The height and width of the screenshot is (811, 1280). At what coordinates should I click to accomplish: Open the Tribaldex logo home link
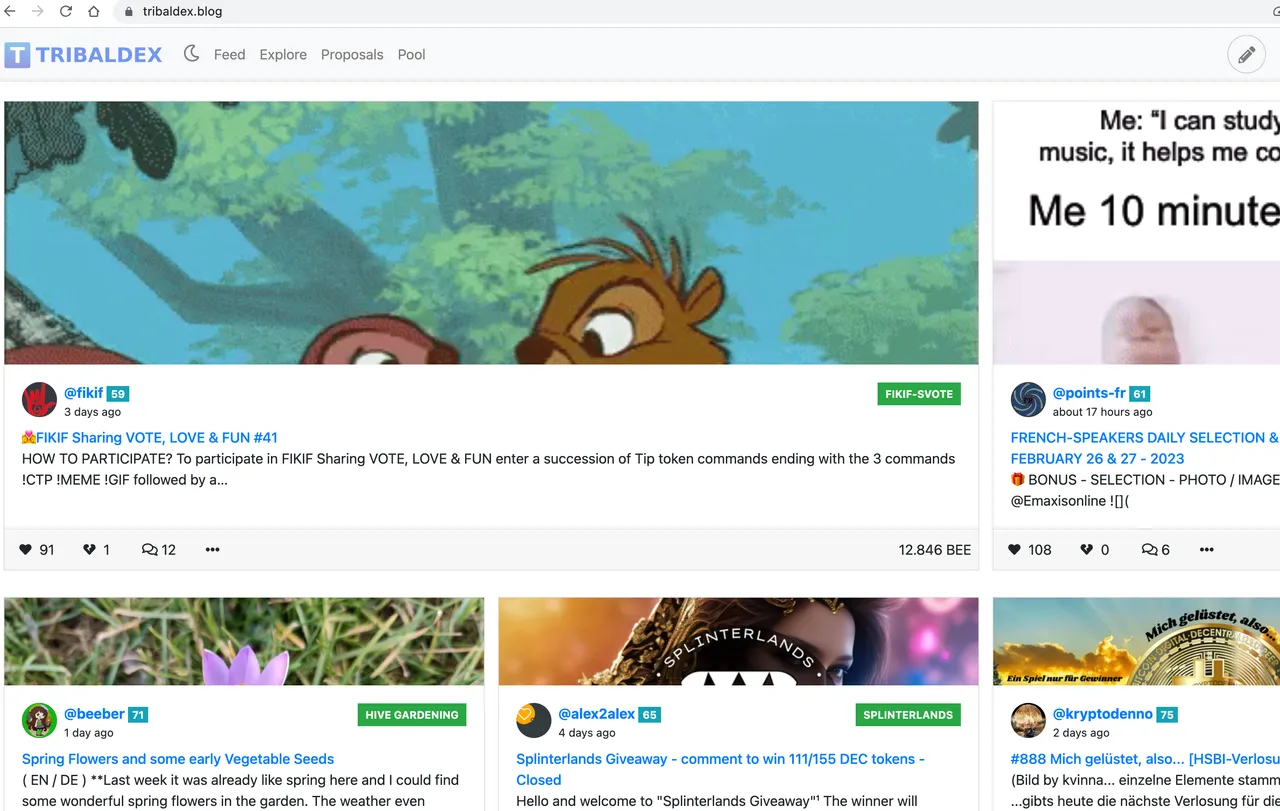coord(83,55)
